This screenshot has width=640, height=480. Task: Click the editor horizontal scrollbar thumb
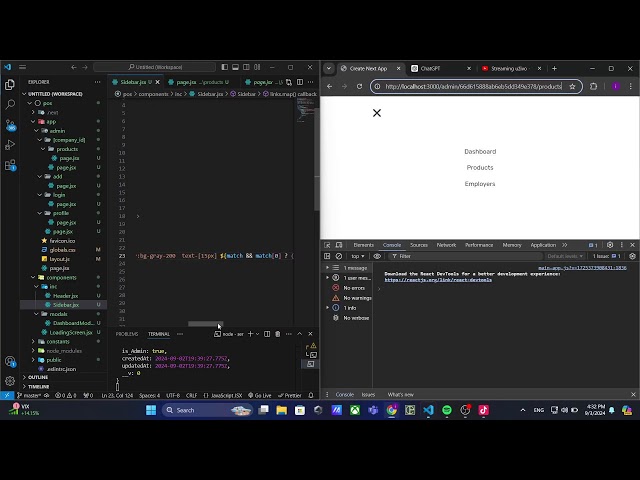point(205,324)
